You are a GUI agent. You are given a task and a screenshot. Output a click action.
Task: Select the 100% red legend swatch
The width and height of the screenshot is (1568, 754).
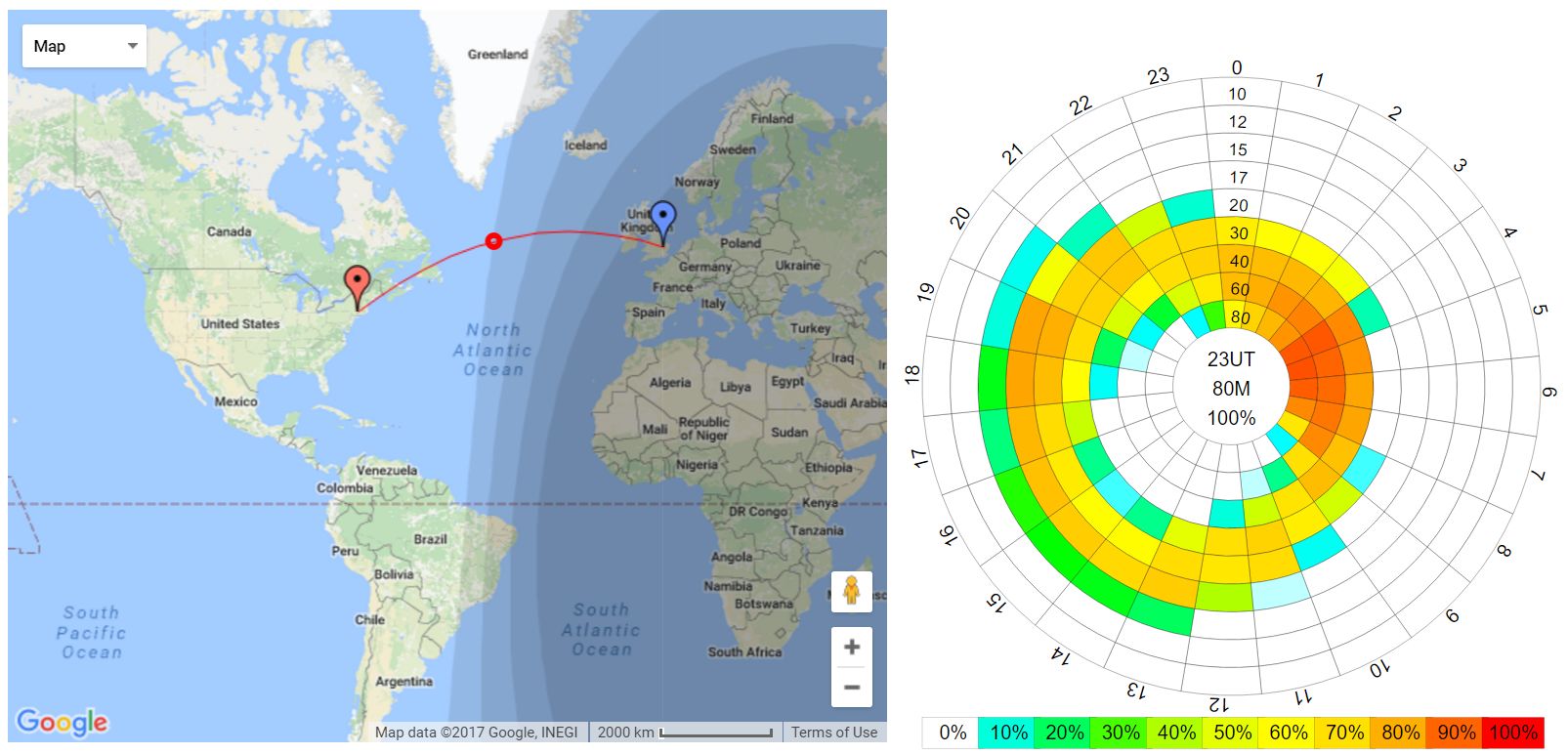1513,733
